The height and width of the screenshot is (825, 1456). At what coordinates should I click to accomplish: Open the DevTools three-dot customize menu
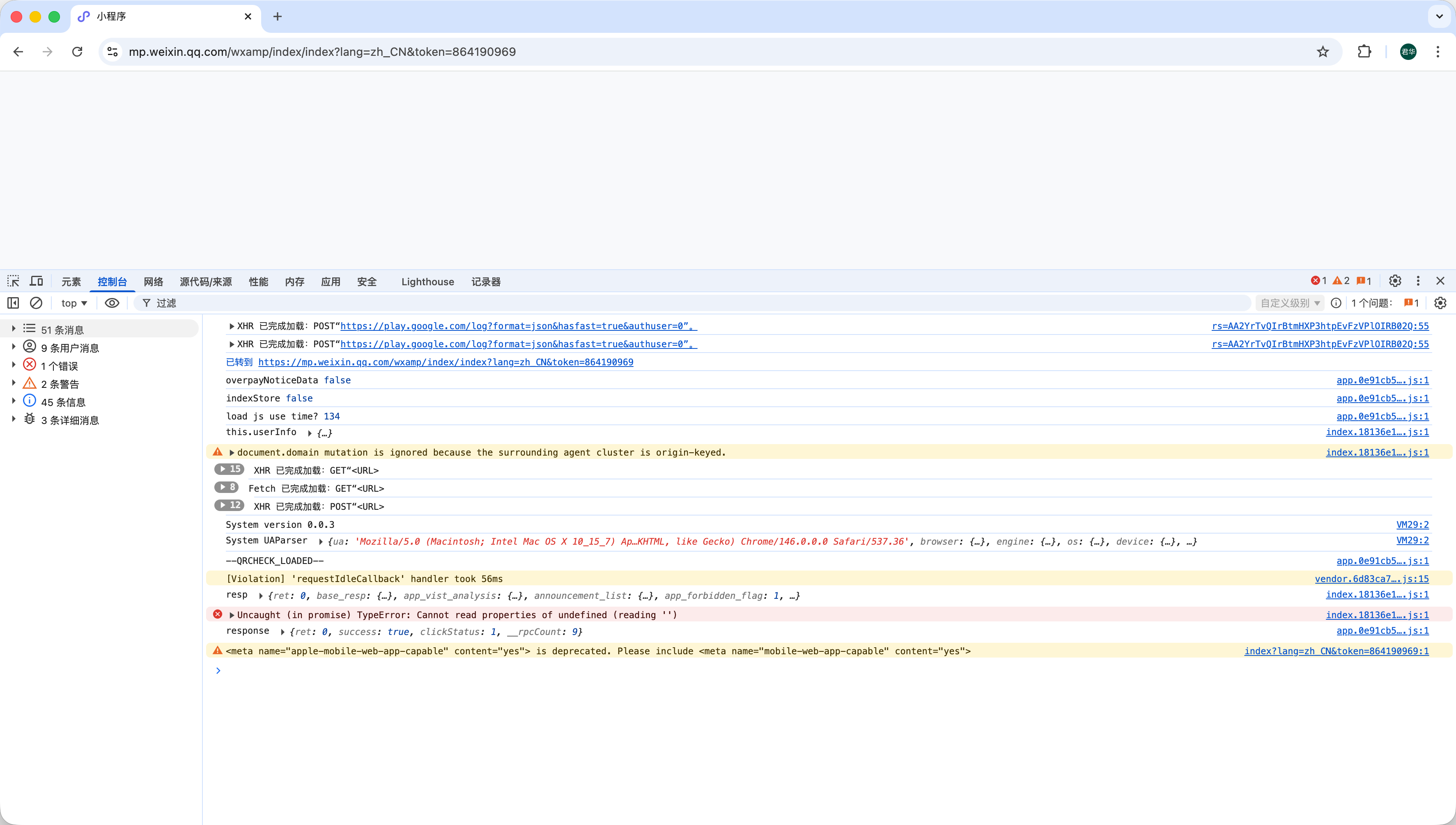[1418, 281]
